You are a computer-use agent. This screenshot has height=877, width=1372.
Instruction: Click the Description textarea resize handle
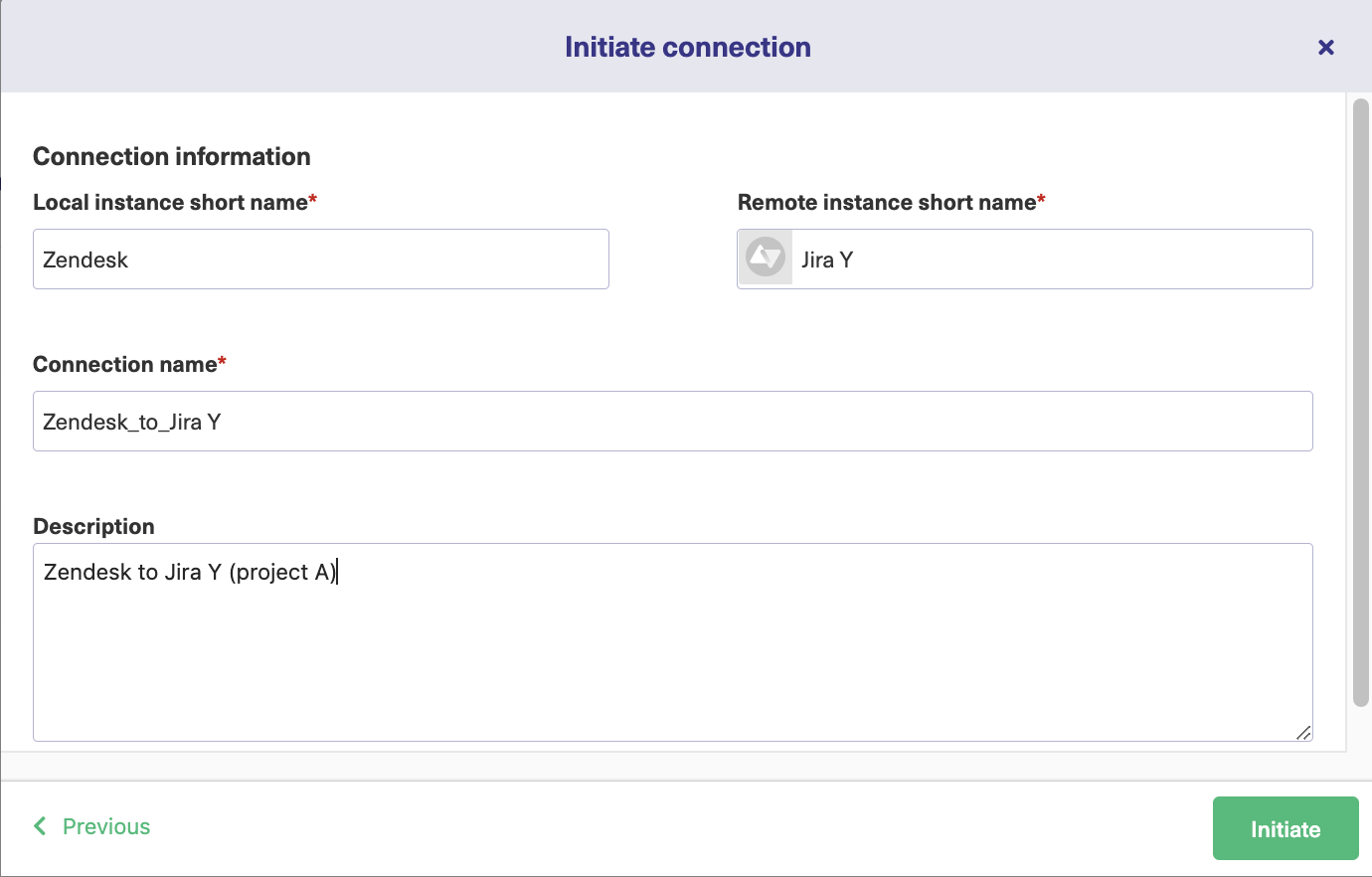(1303, 733)
